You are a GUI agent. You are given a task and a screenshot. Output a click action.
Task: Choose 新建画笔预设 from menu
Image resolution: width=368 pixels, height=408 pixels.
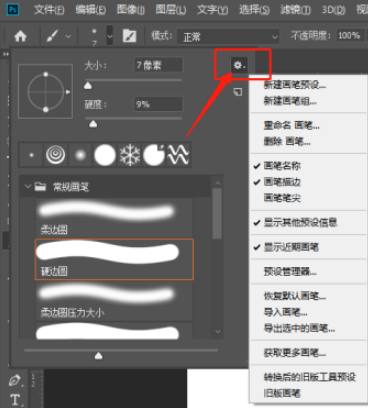295,85
